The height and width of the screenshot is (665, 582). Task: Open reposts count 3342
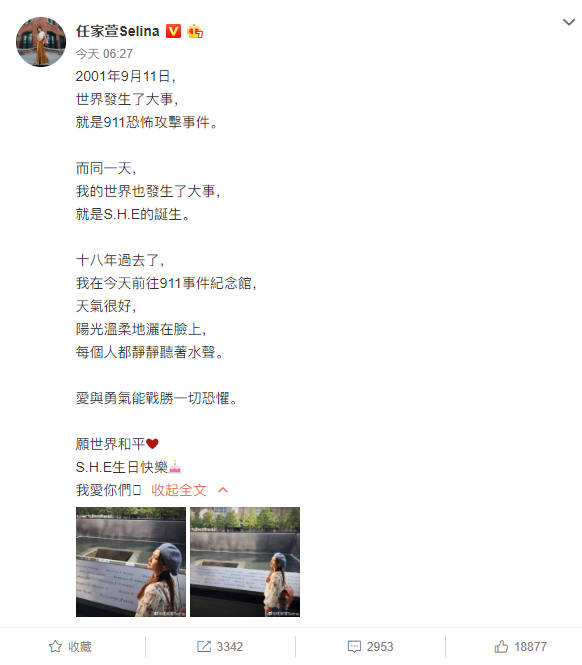click(x=229, y=646)
